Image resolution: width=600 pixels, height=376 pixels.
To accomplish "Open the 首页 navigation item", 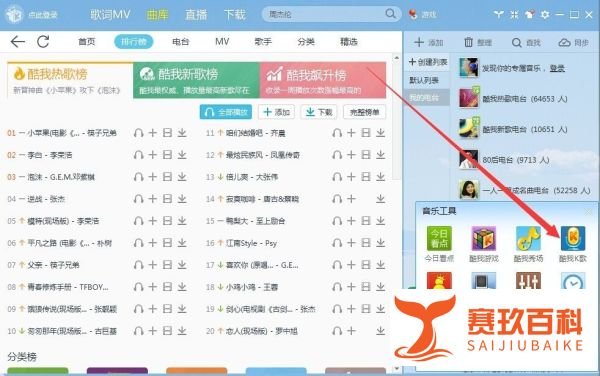I will point(86,42).
